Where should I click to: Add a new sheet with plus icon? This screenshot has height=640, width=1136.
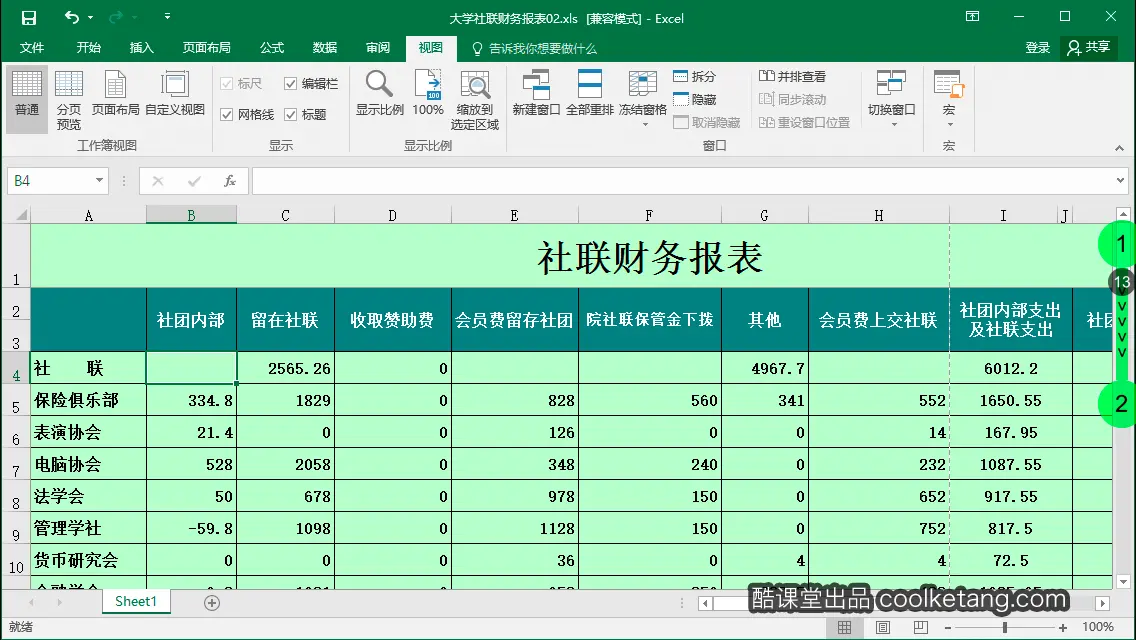pyautogui.click(x=212, y=603)
